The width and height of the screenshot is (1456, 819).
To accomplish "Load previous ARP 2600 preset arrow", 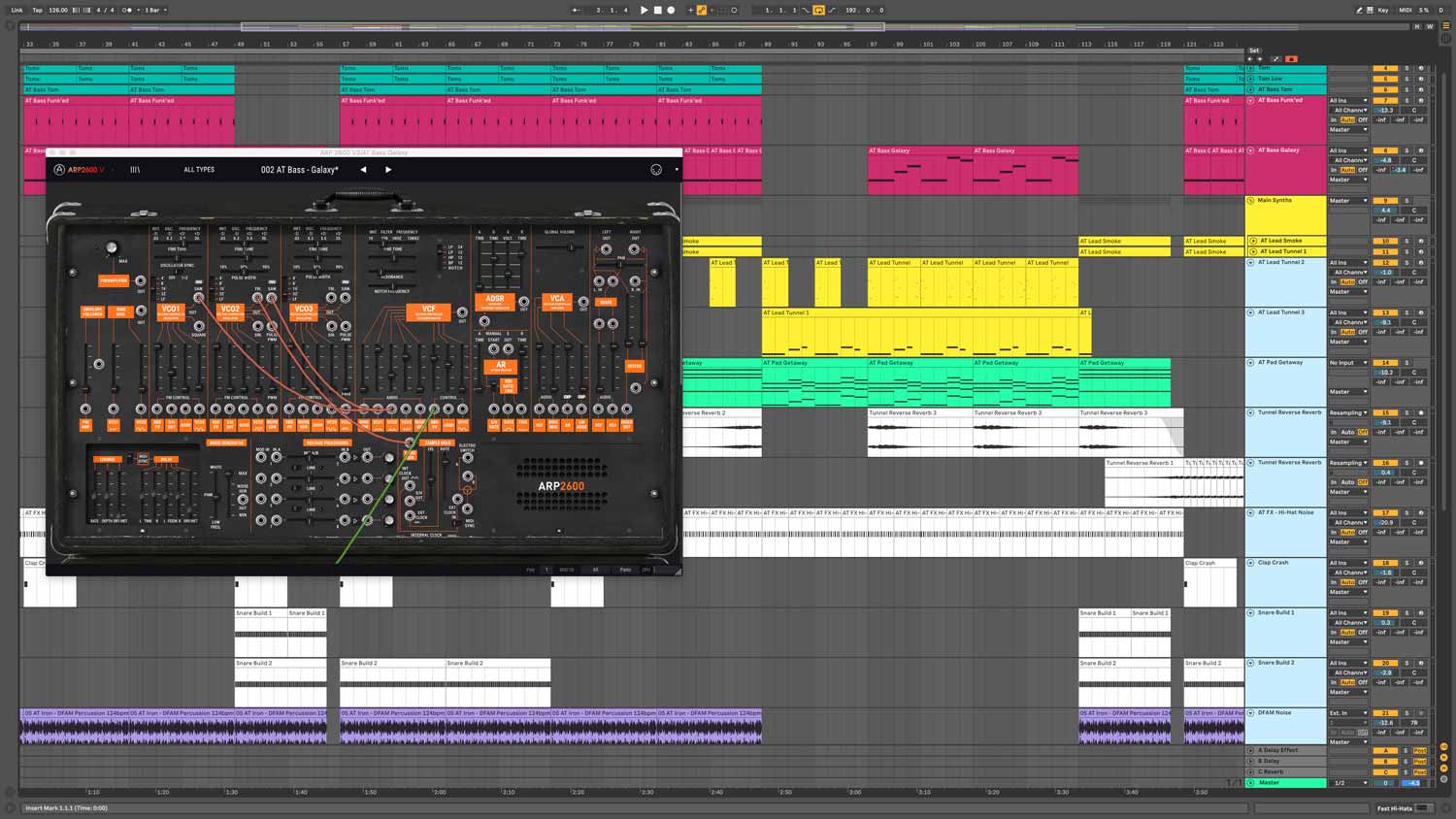I will click(363, 170).
